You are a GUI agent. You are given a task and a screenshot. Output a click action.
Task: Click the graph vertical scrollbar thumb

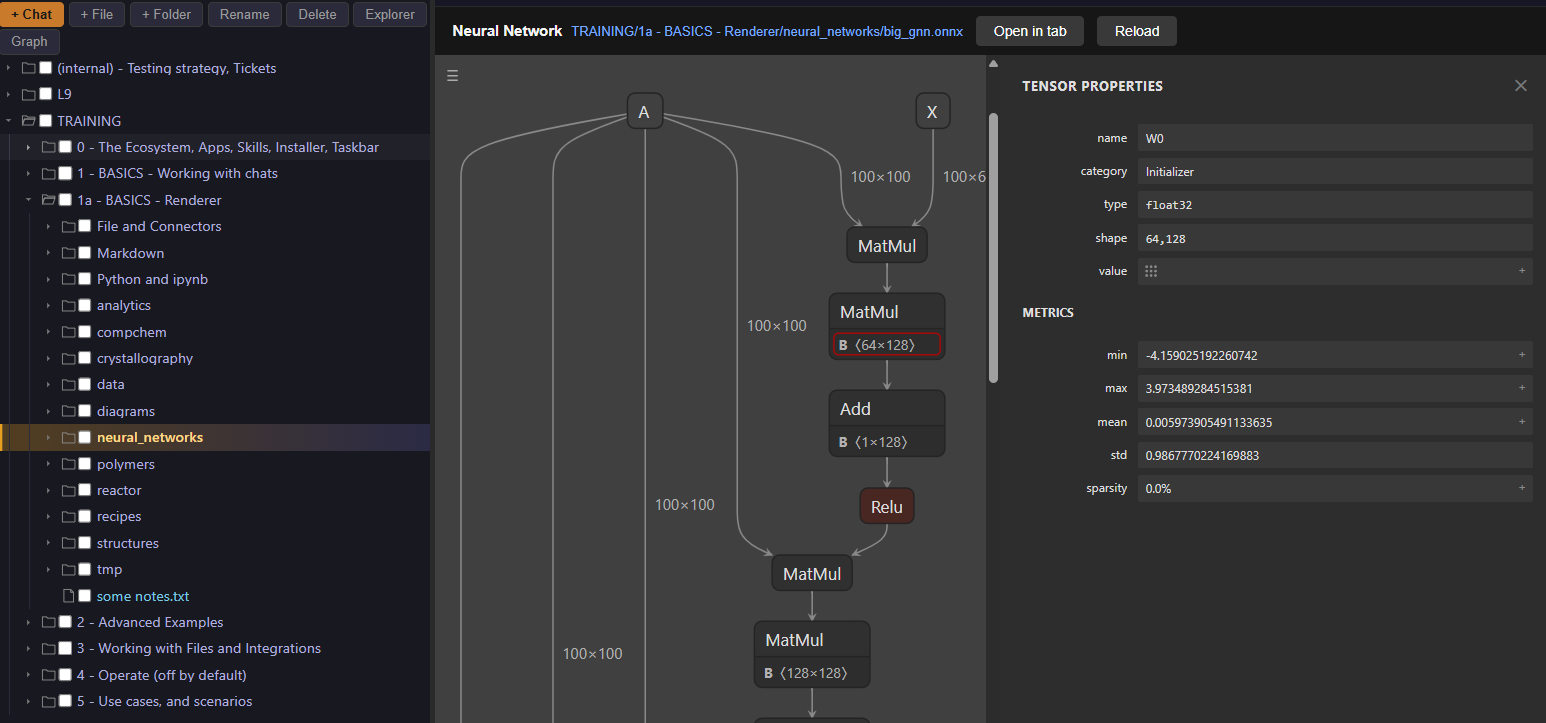[x=993, y=247]
